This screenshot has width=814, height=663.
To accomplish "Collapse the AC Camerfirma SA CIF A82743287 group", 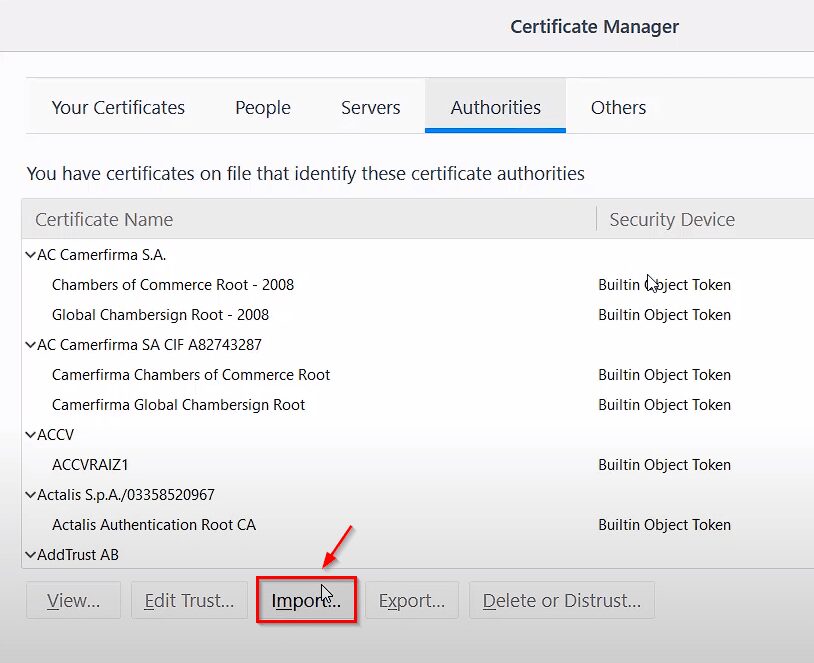I will coord(31,345).
